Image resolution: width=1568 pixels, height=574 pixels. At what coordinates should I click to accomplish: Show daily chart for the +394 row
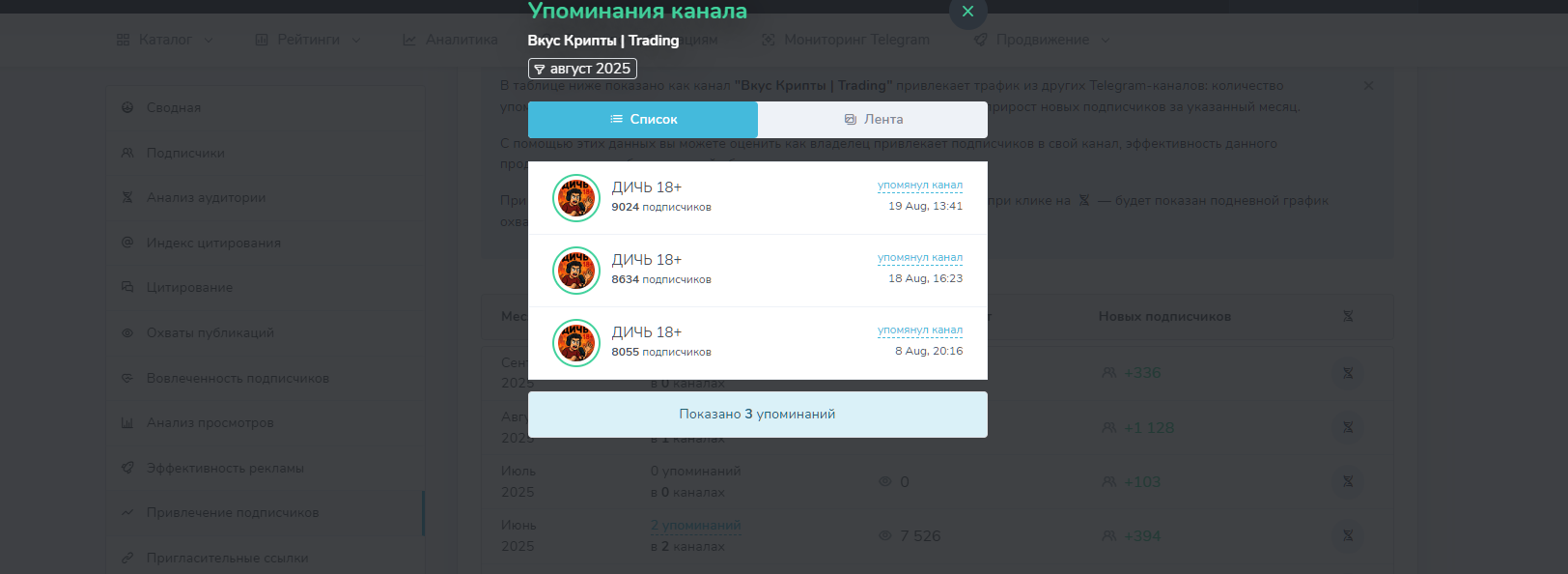click(x=1348, y=535)
